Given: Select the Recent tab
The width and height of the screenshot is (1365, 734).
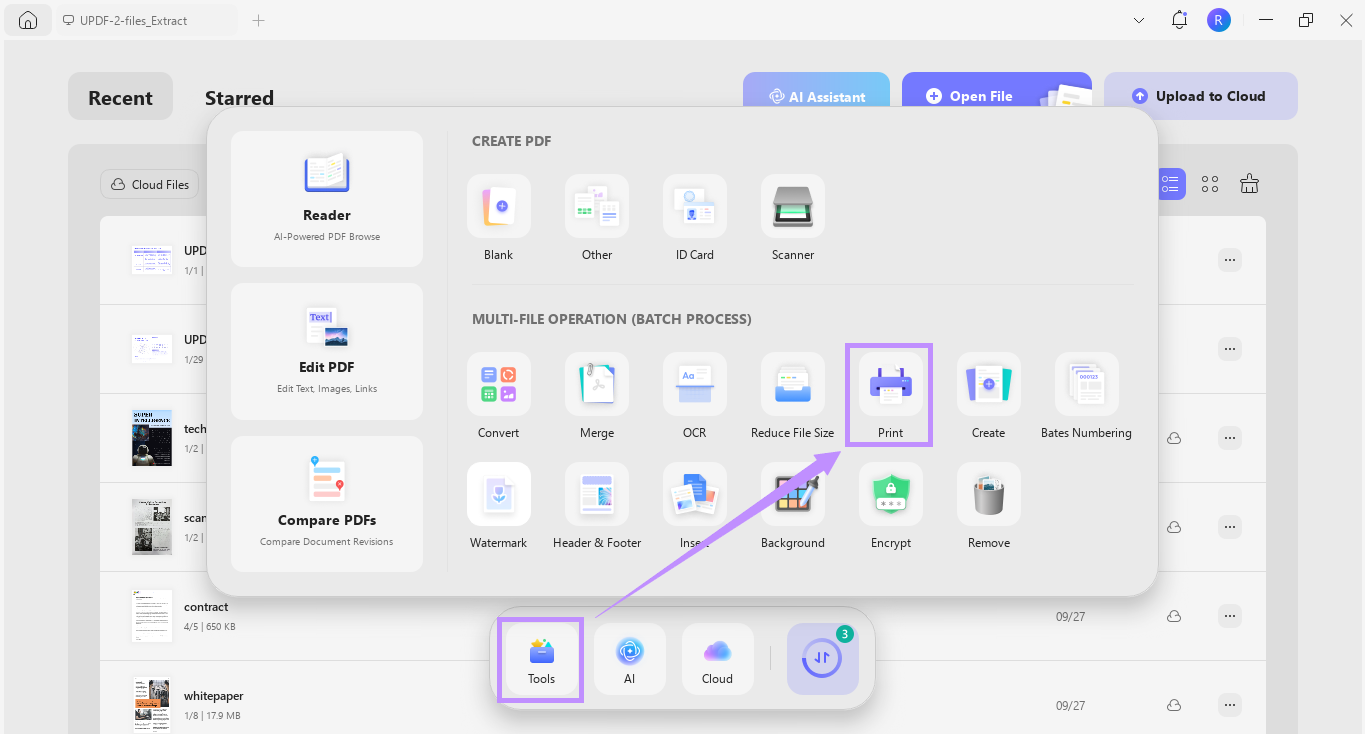Looking at the screenshot, I should (x=120, y=97).
